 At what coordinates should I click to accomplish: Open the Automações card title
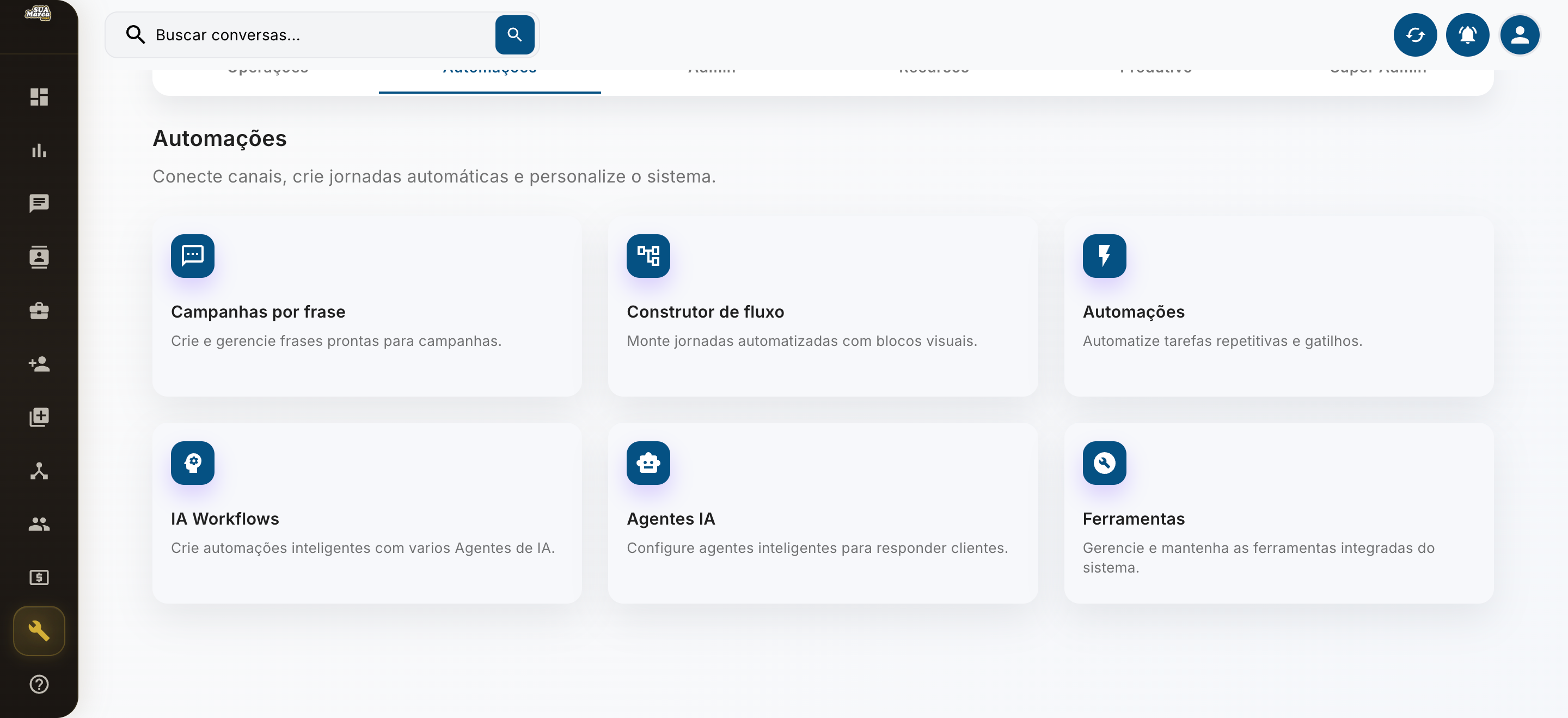[x=1134, y=312]
